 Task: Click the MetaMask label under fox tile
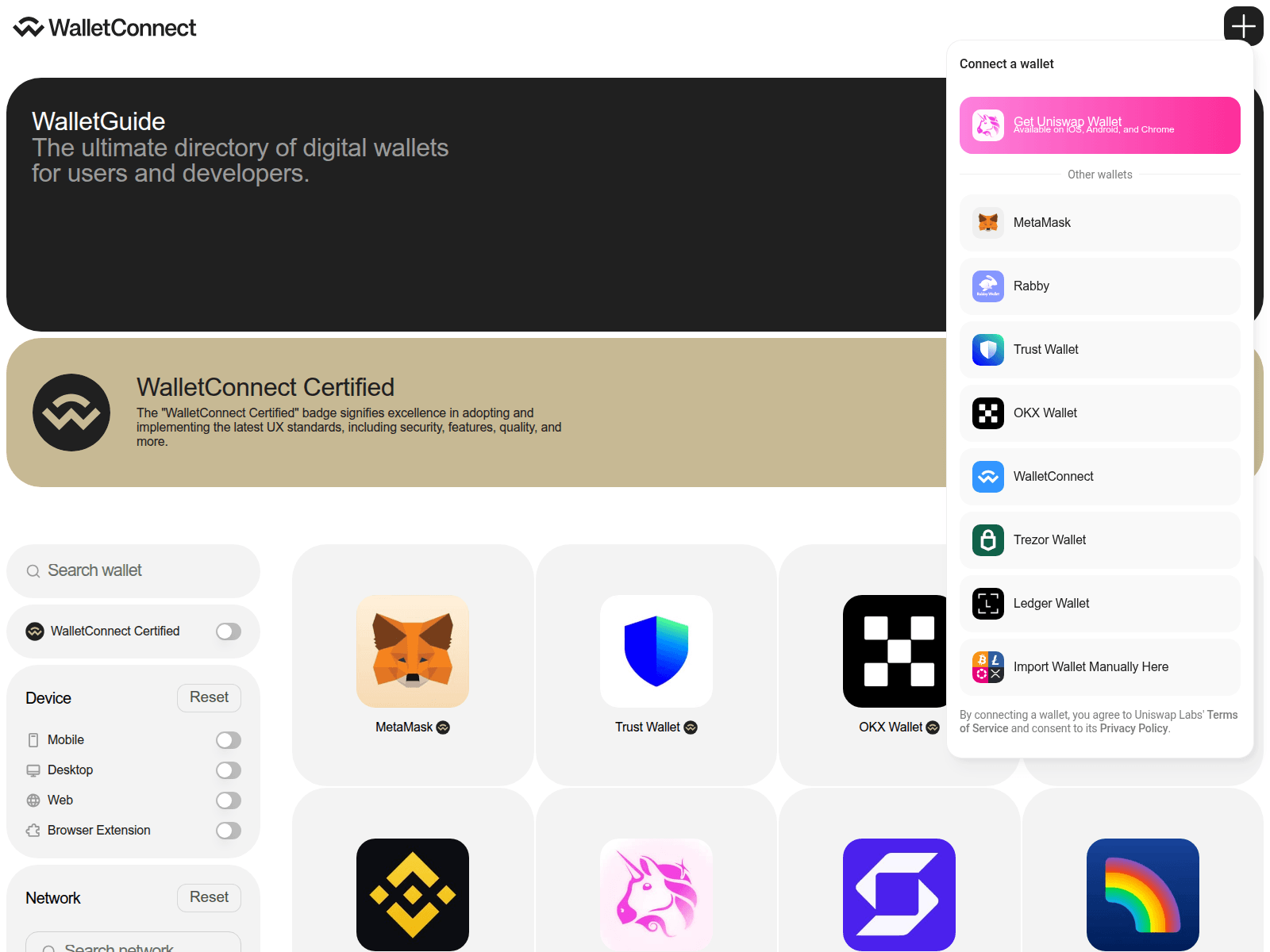click(x=404, y=727)
